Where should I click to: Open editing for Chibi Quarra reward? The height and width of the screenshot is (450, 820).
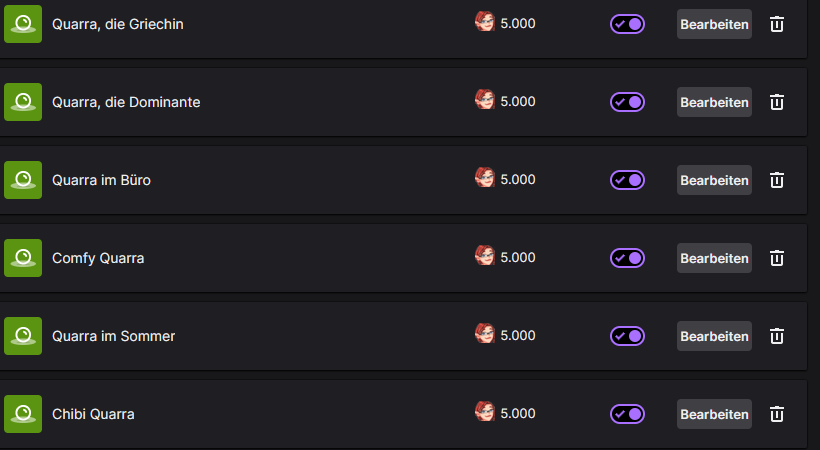click(714, 414)
